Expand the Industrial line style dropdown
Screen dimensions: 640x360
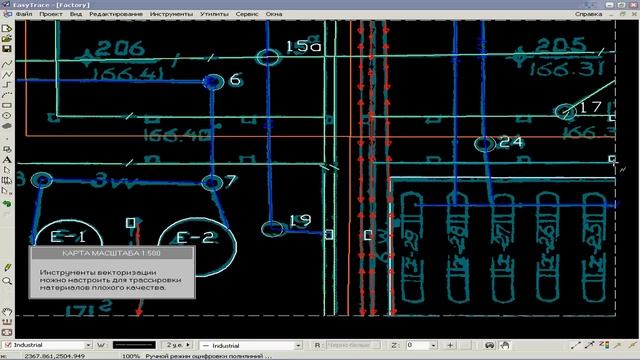coord(298,345)
